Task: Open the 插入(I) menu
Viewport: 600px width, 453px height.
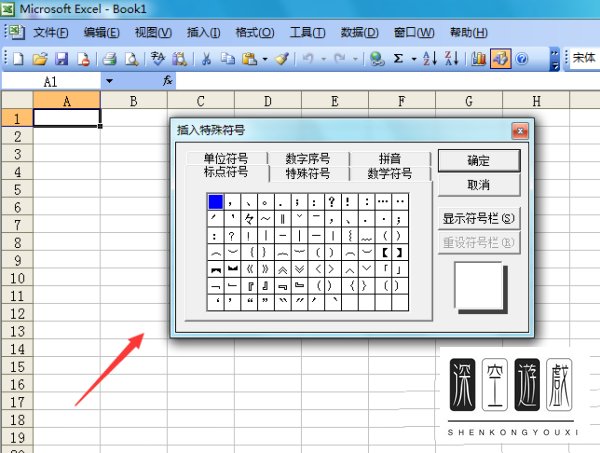Action: (203, 33)
